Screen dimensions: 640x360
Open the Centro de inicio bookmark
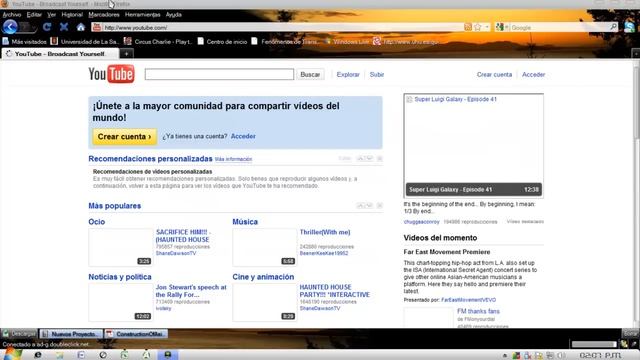coord(222,42)
